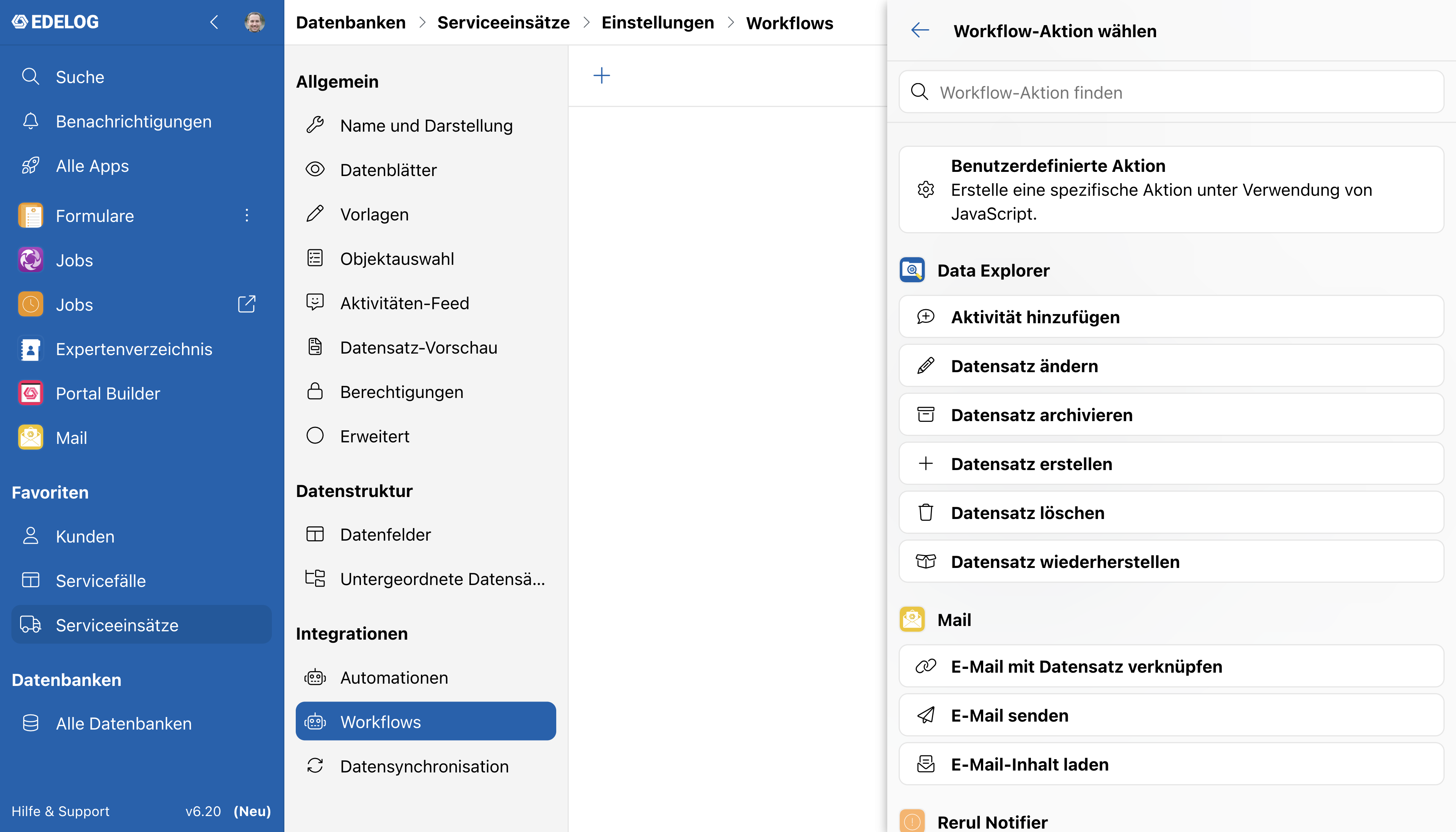The width and height of the screenshot is (1456, 832).
Task: Open Datenfelder settings
Action: 426,534
